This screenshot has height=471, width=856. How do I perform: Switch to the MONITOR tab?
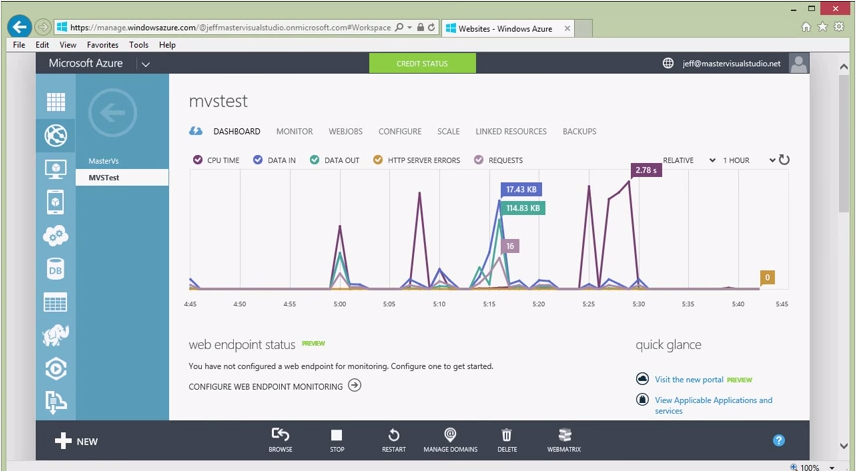point(294,132)
